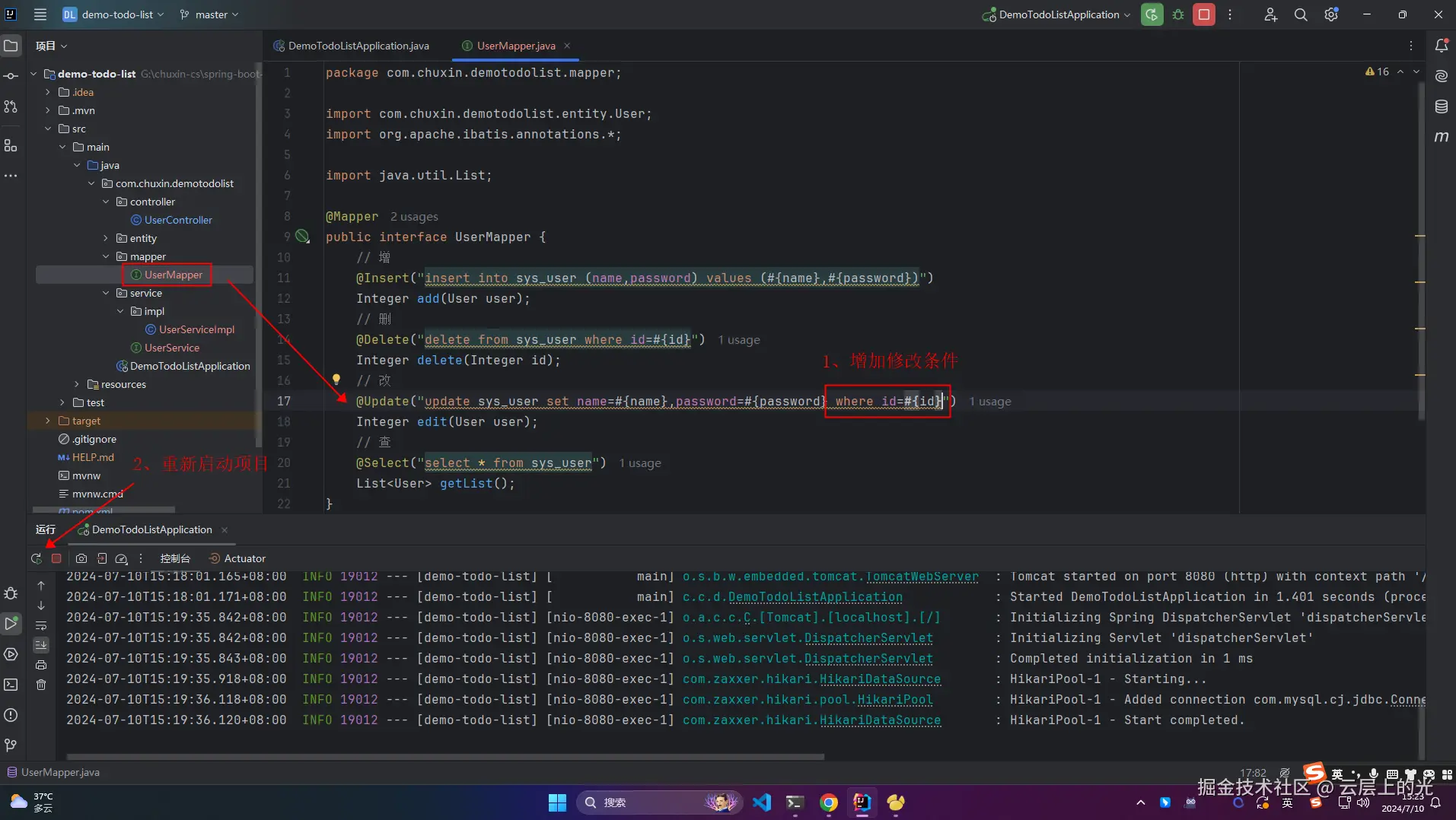Open Search Everywhere magnifier icon
This screenshot has height=820, width=1456.
(1301, 14)
